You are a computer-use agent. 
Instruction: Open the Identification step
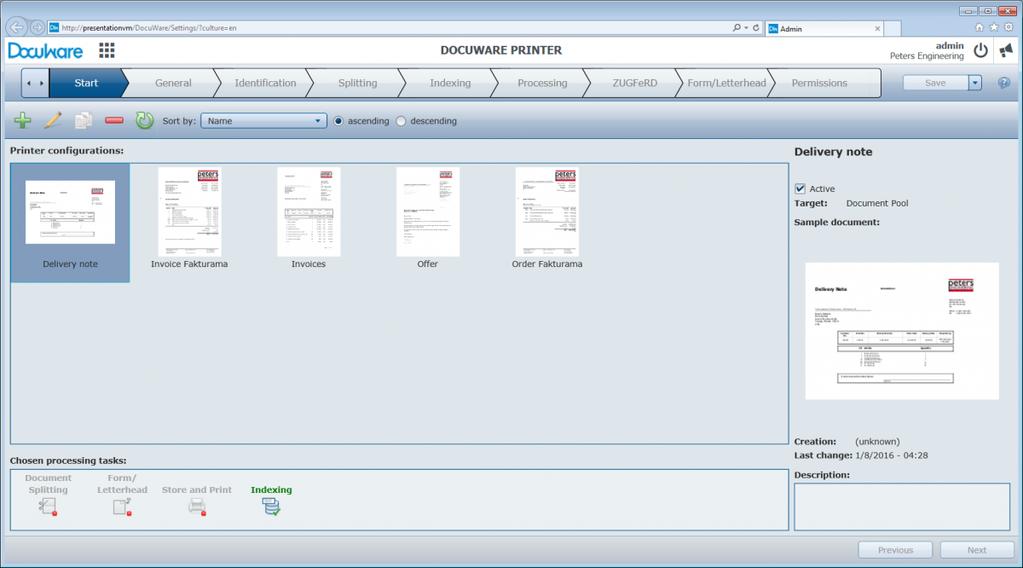pyautogui.click(x=265, y=83)
